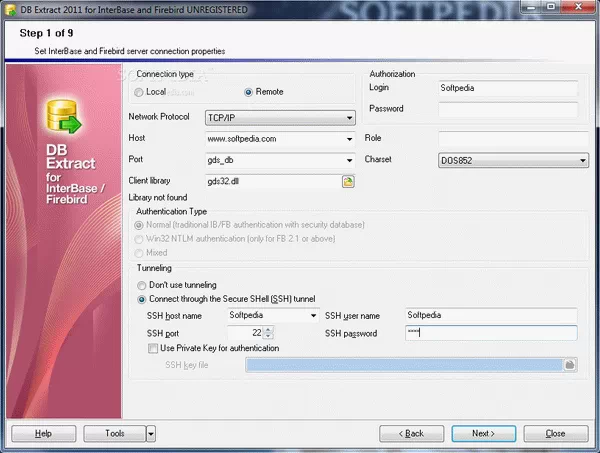Browse for client library file icon
The image size is (600, 453).
pyautogui.click(x=348, y=181)
